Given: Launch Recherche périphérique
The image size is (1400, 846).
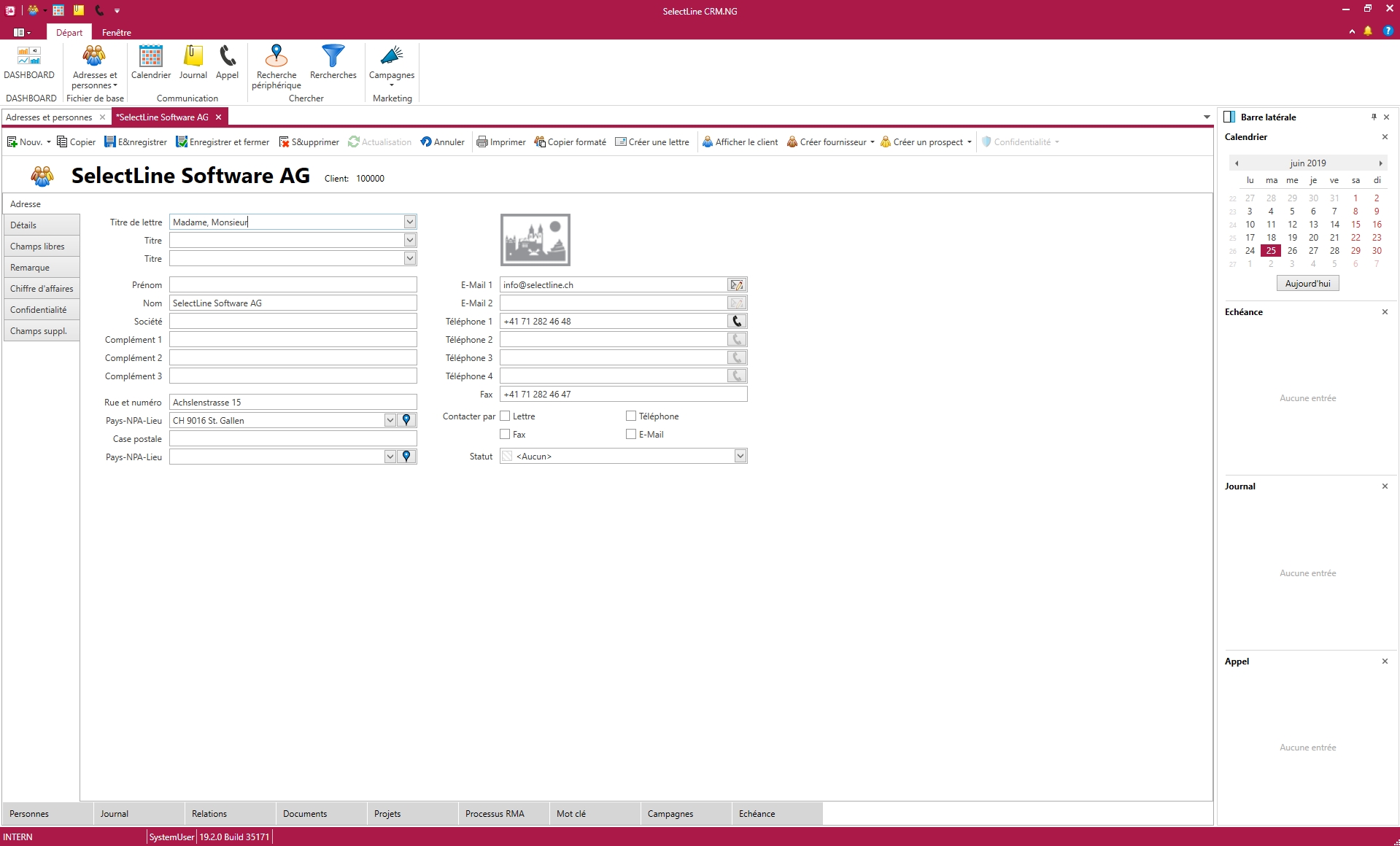Looking at the screenshot, I should 276,66.
